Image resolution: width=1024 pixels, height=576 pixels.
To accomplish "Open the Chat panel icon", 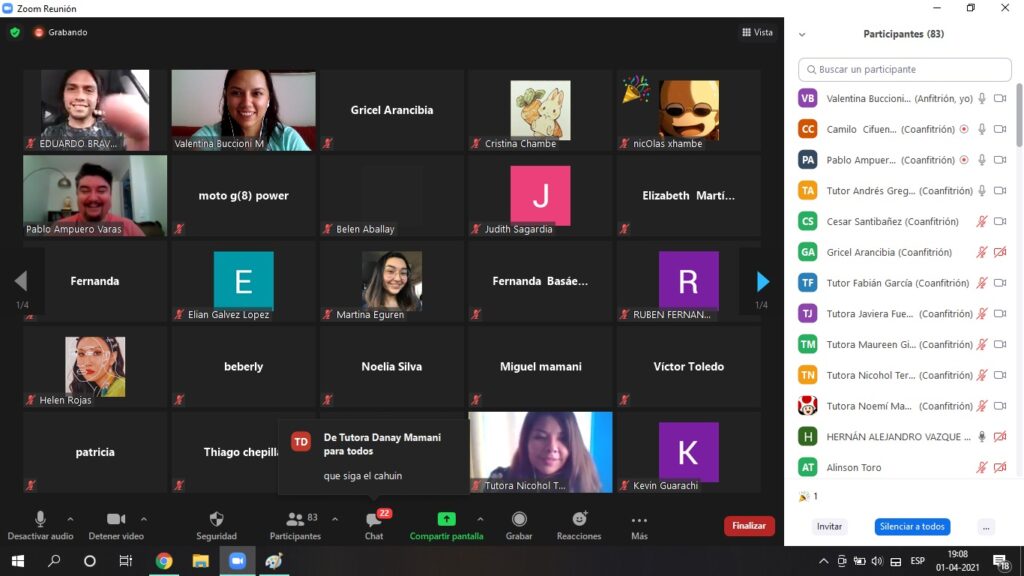I will tap(373, 520).
